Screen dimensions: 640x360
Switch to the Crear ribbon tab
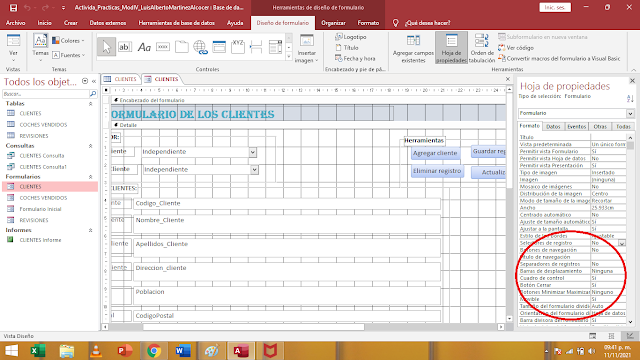(x=71, y=23)
